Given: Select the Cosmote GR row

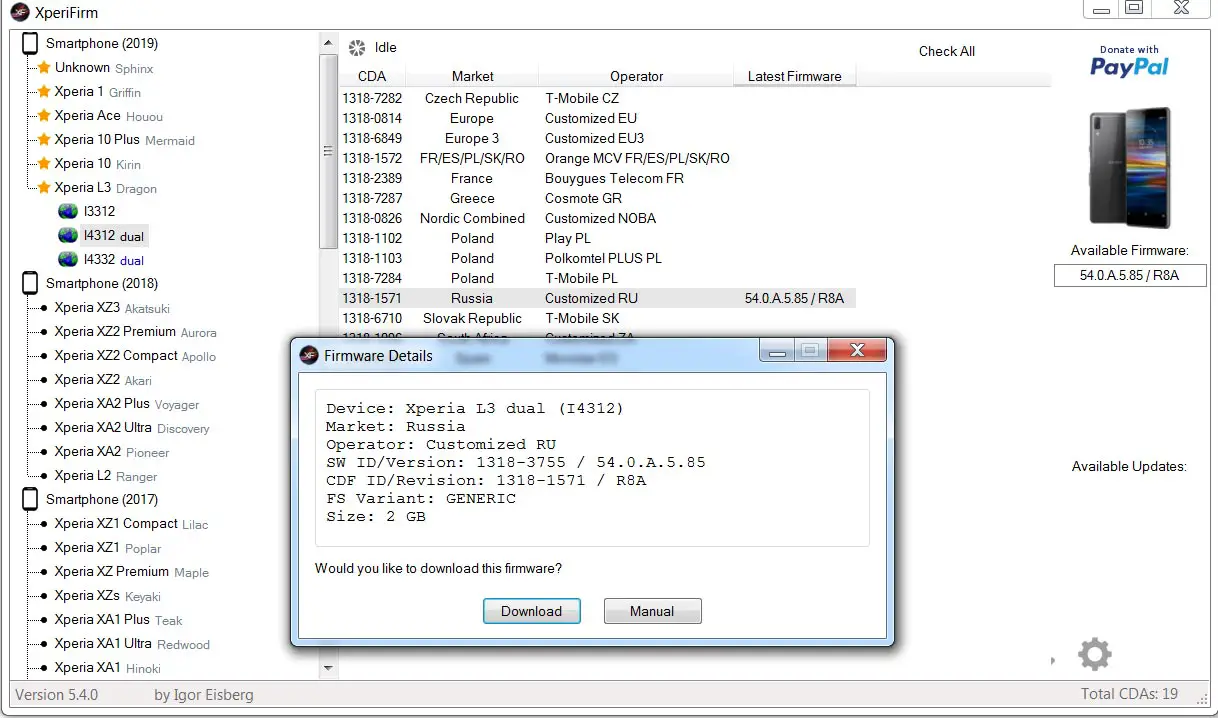Looking at the screenshot, I should pyautogui.click(x=598, y=198).
